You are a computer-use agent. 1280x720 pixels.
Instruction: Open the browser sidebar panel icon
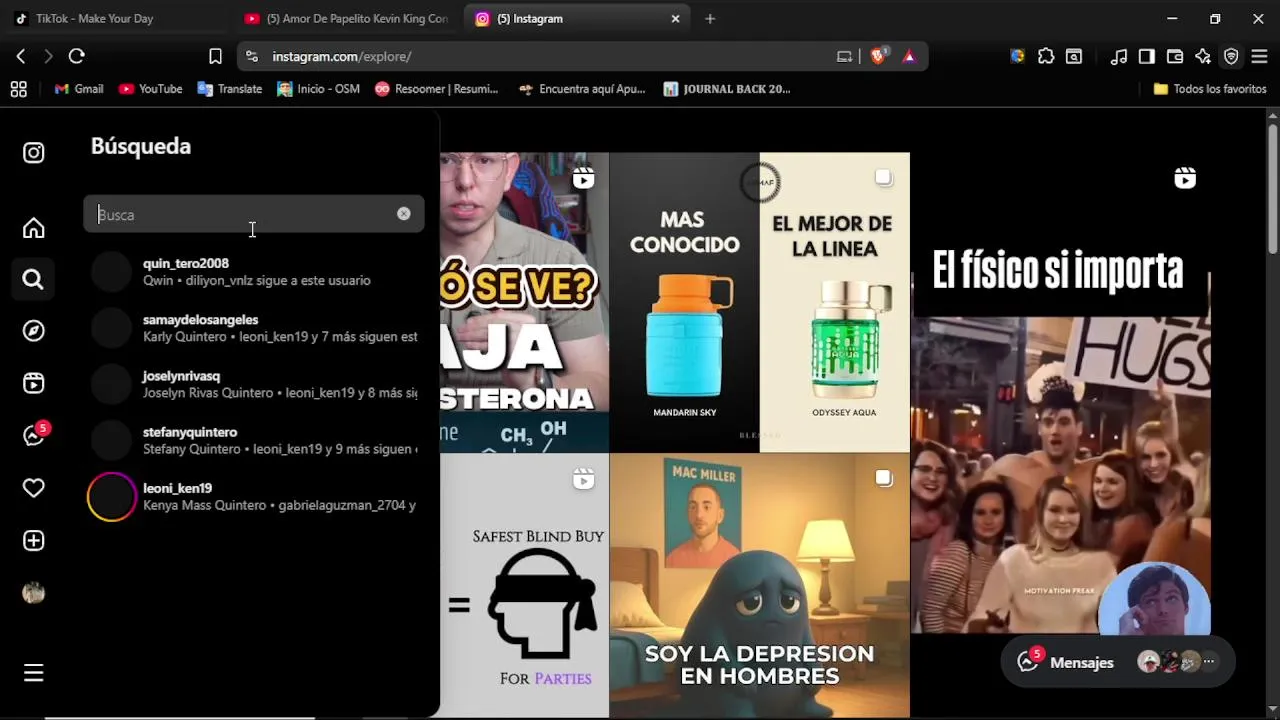pos(1147,56)
